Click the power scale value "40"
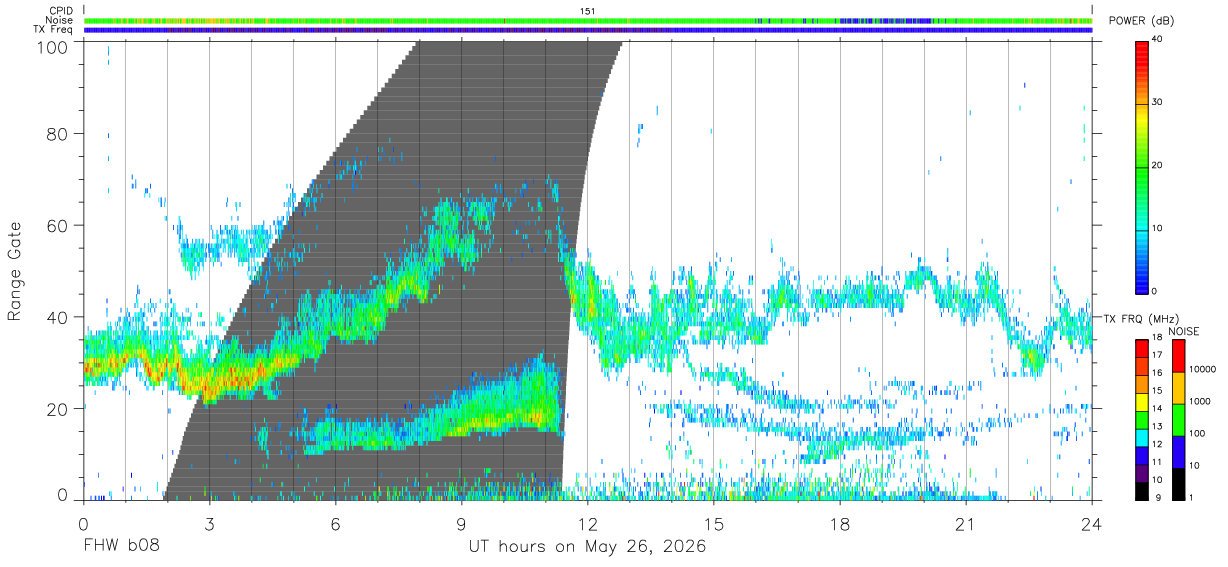This screenshot has height=567, width=1228. [1158, 40]
